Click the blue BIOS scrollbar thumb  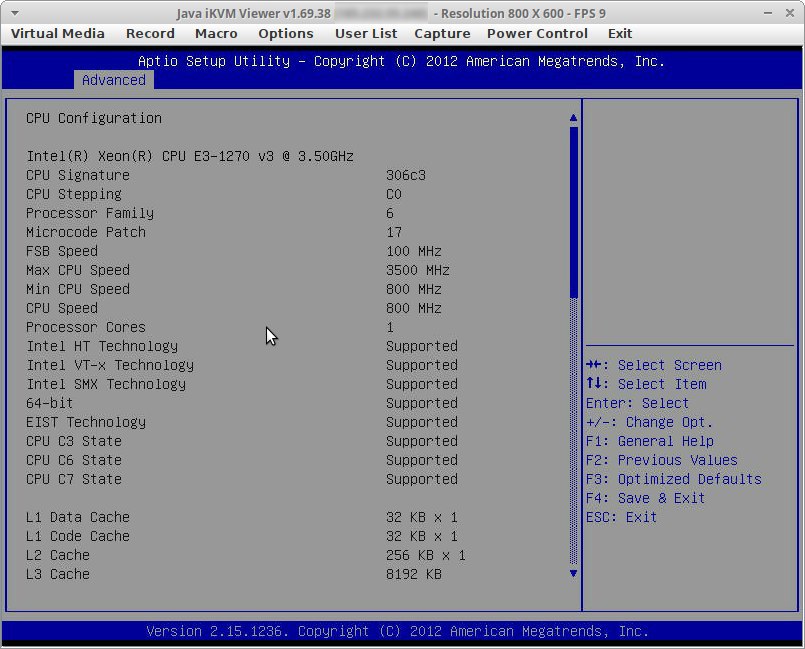coord(573,212)
